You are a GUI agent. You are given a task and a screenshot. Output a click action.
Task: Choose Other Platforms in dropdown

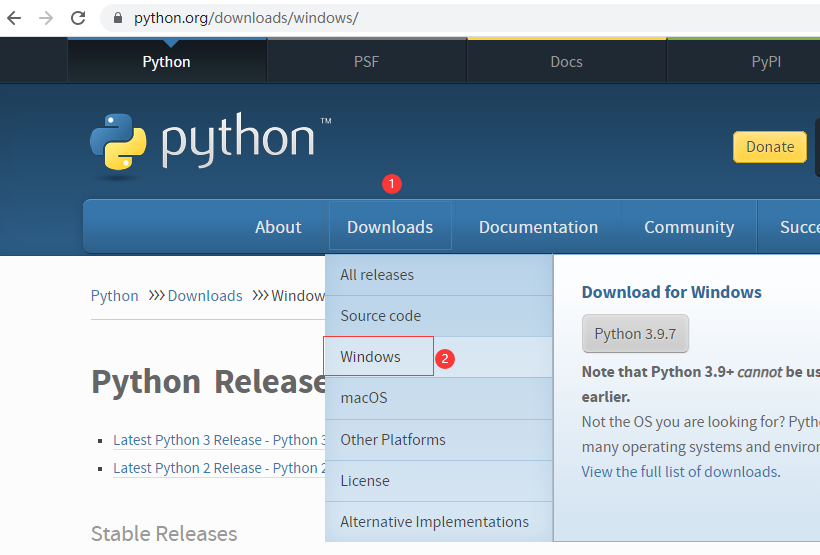click(x=439, y=440)
